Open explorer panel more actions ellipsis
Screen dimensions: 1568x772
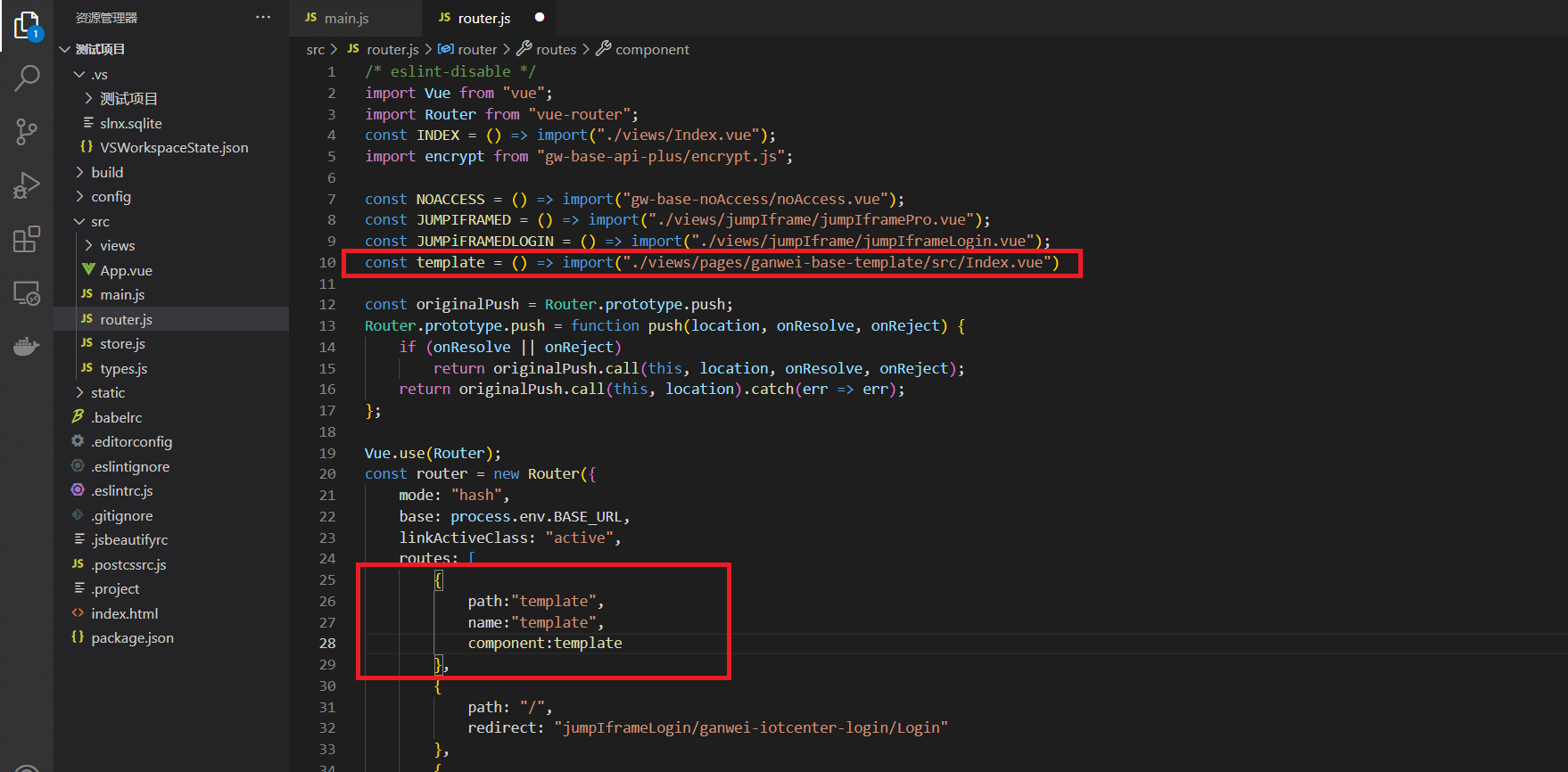[x=263, y=17]
